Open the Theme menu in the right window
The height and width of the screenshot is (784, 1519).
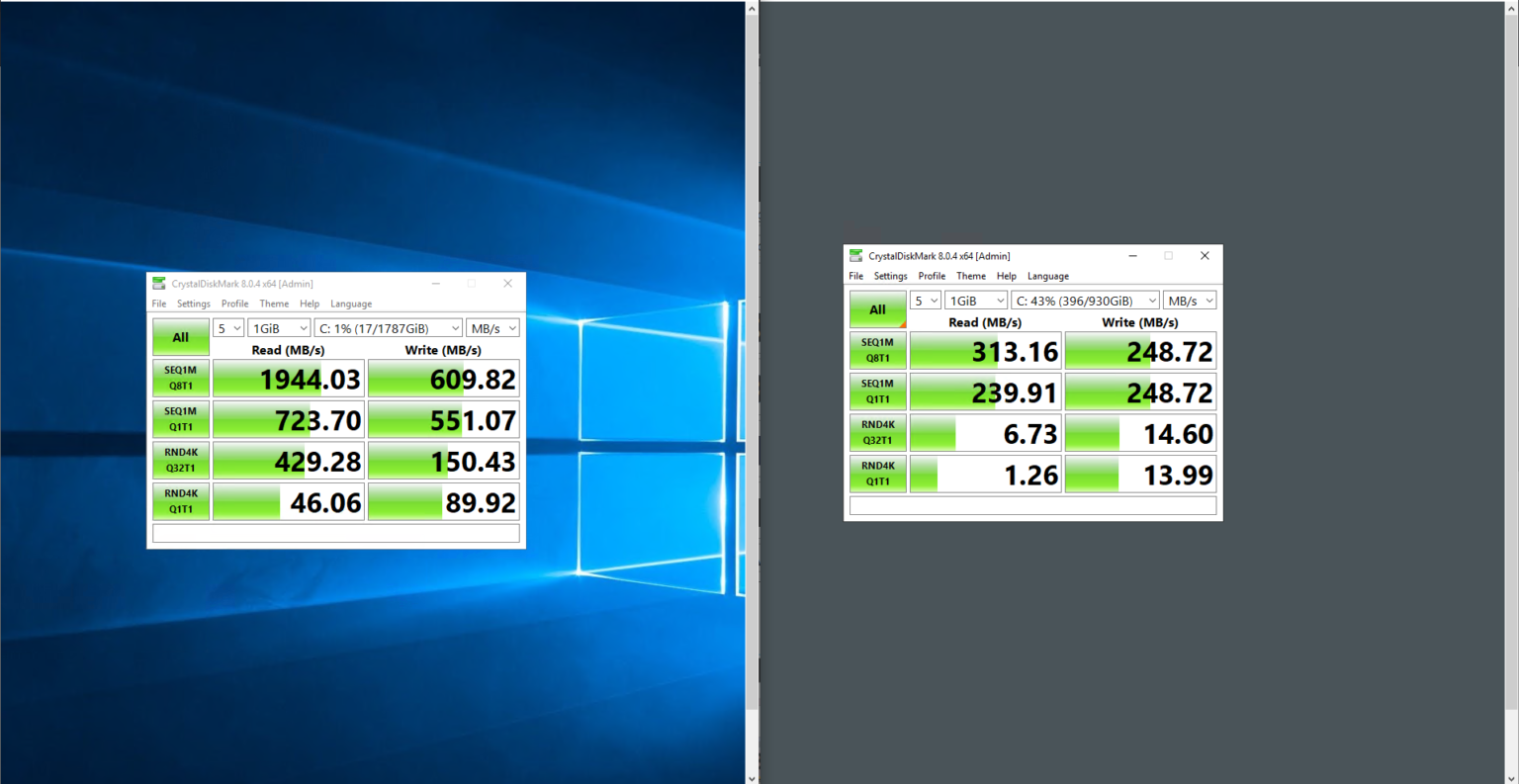coord(970,276)
